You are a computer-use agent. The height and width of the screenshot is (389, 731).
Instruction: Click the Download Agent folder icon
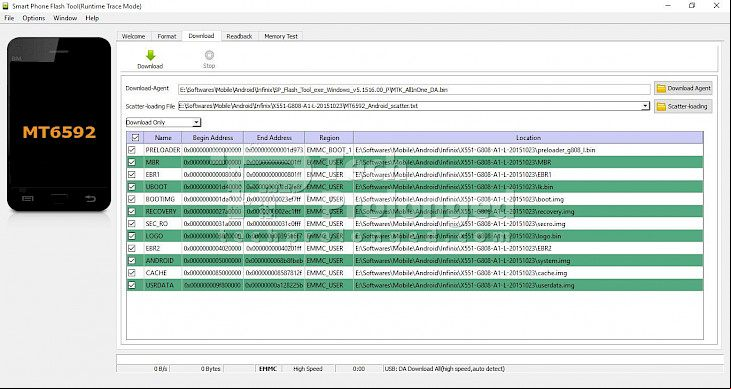[x=661, y=88]
